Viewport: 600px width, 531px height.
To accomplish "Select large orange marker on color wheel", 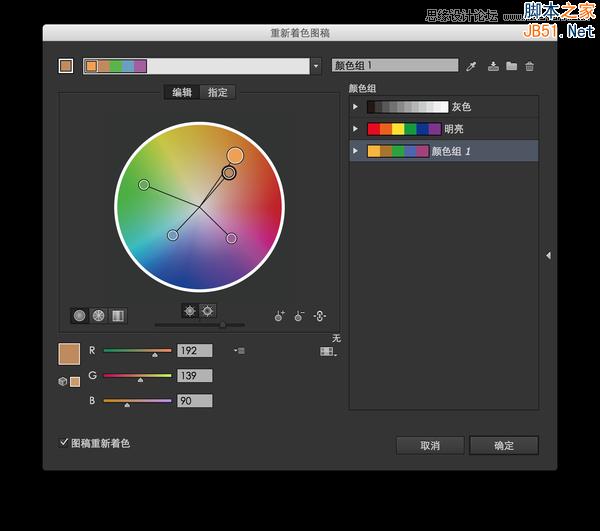I will [235, 156].
